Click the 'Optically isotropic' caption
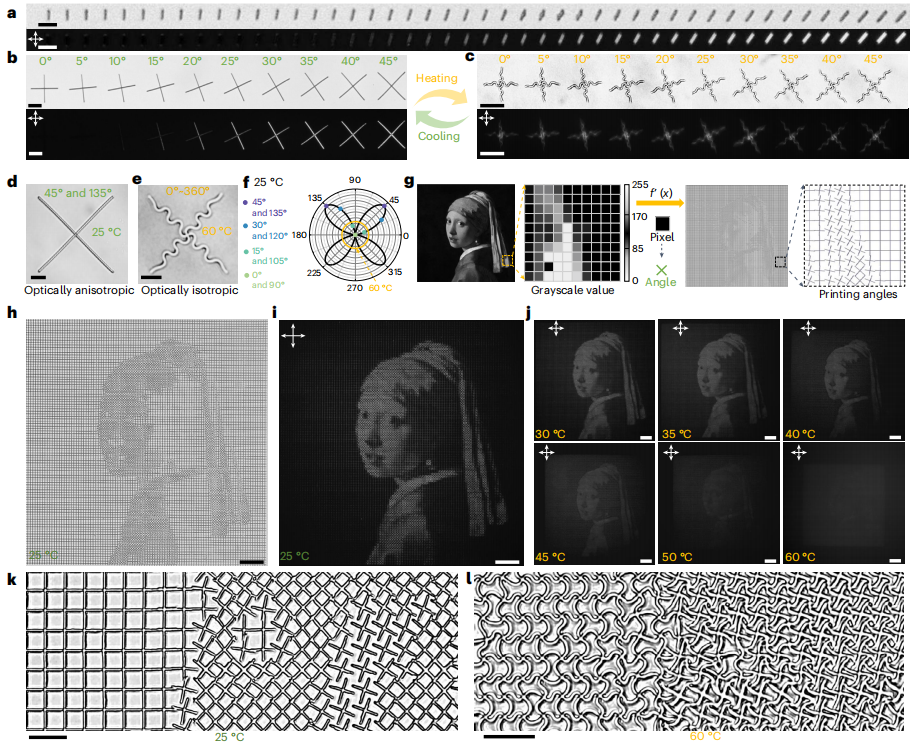 pos(190,290)
